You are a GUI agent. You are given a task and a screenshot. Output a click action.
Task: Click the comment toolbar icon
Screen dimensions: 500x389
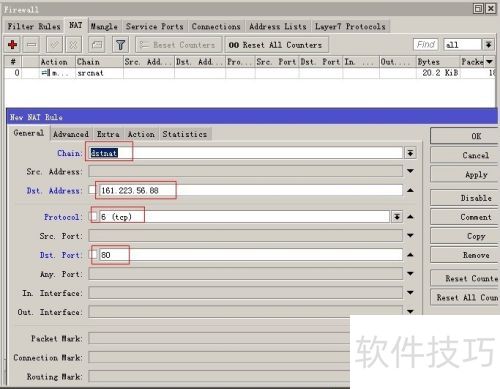(97, 45)
